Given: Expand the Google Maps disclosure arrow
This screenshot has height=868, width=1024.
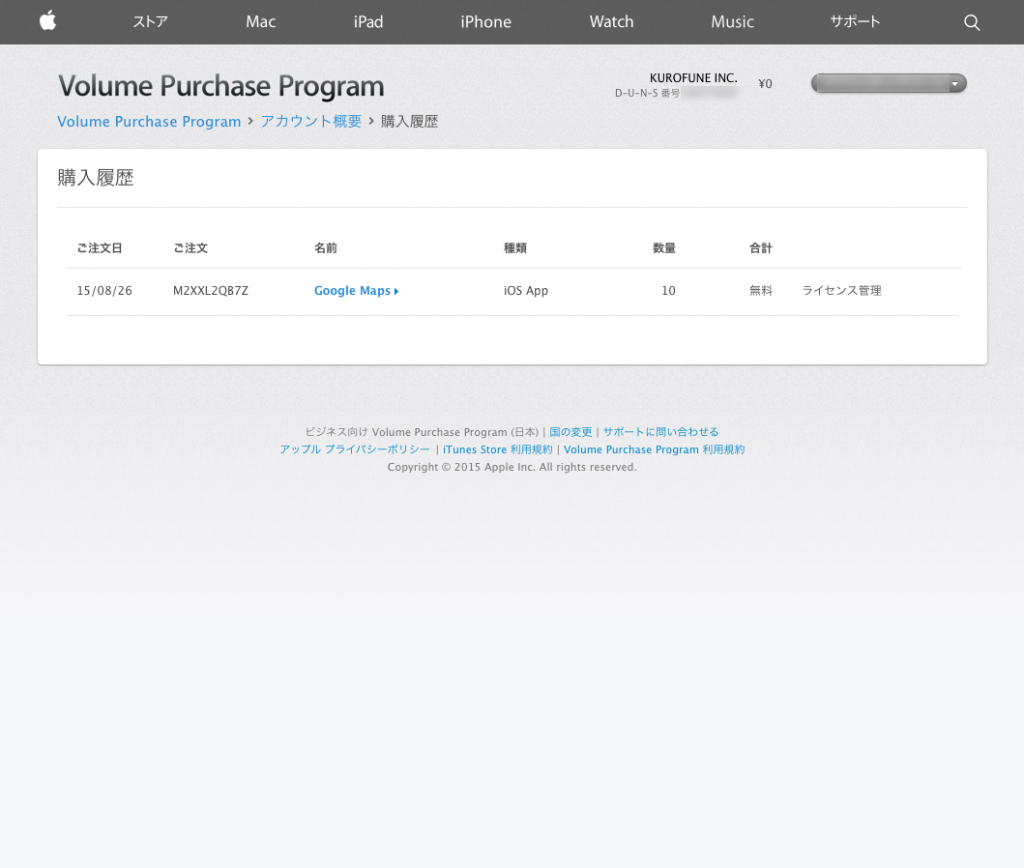Looking at the screenshot, I should pyautogui.click(x=395, y=290).
